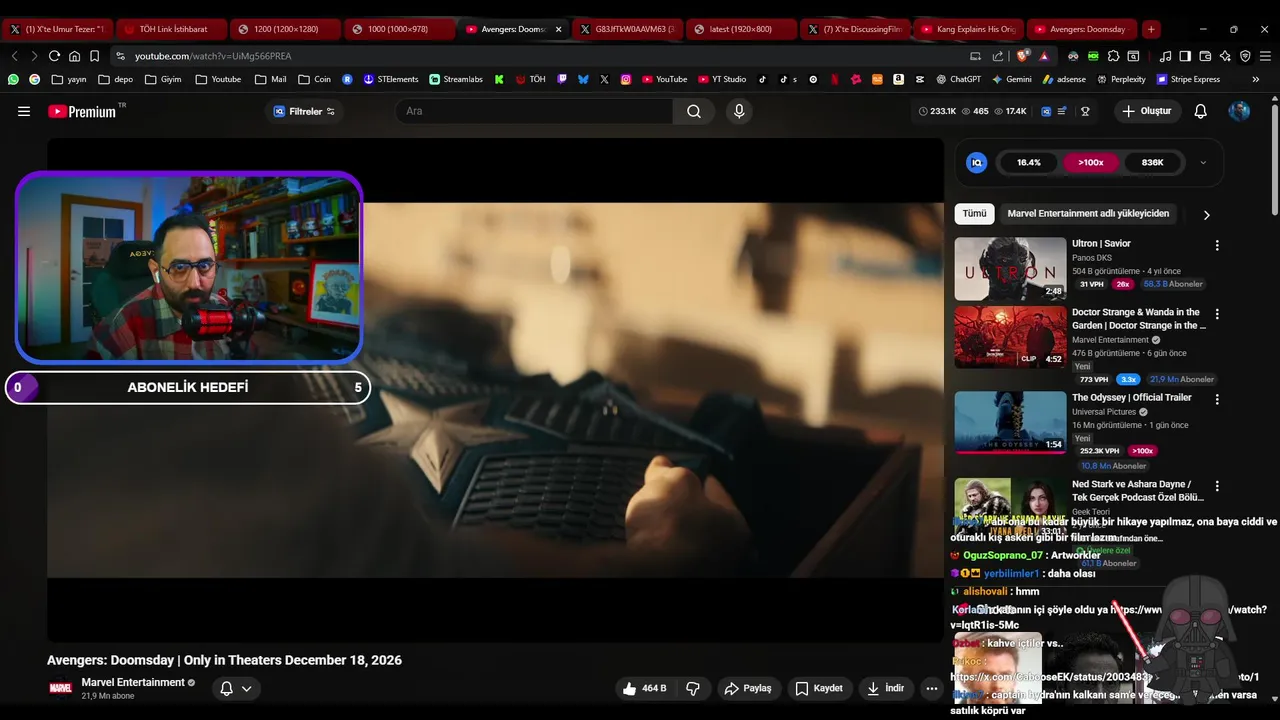Open Instagram bookmark icon
Viewport: 1280px width, 720px height.
pos(626,79)
